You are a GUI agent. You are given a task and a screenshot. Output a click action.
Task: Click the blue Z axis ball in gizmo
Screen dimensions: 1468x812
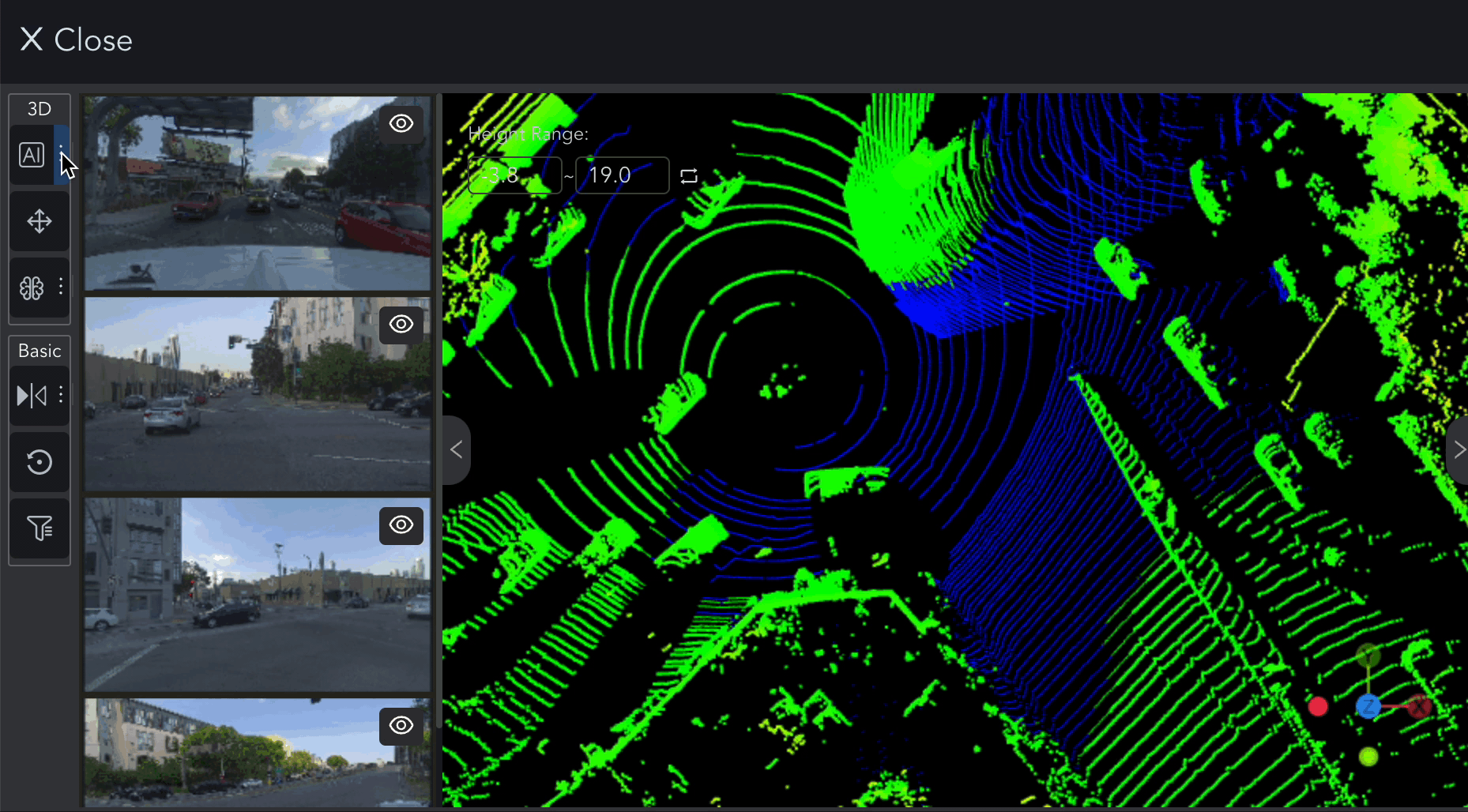[x=1368, y=706]
